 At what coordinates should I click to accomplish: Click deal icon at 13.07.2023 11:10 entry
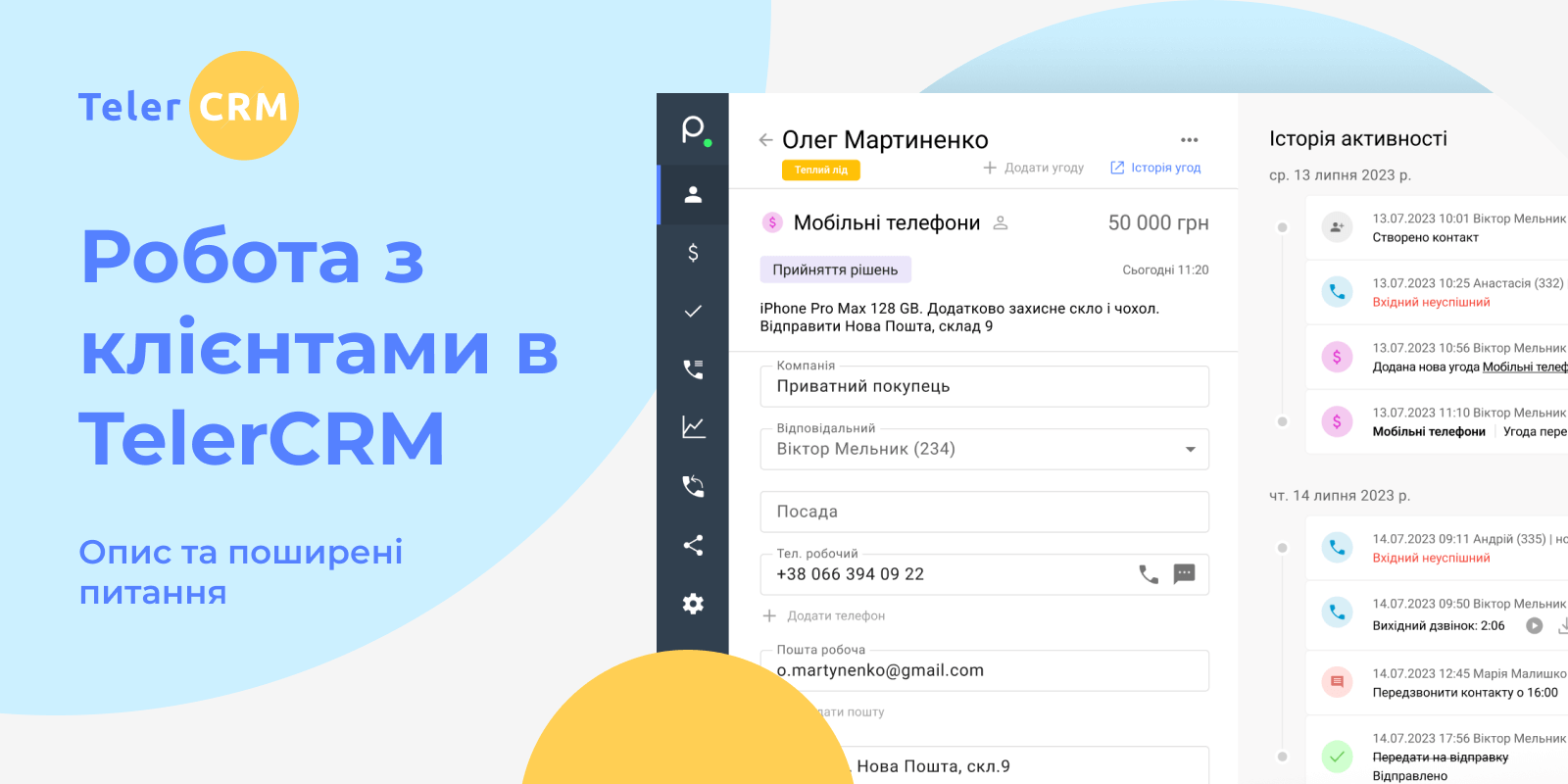[1337, 421]
